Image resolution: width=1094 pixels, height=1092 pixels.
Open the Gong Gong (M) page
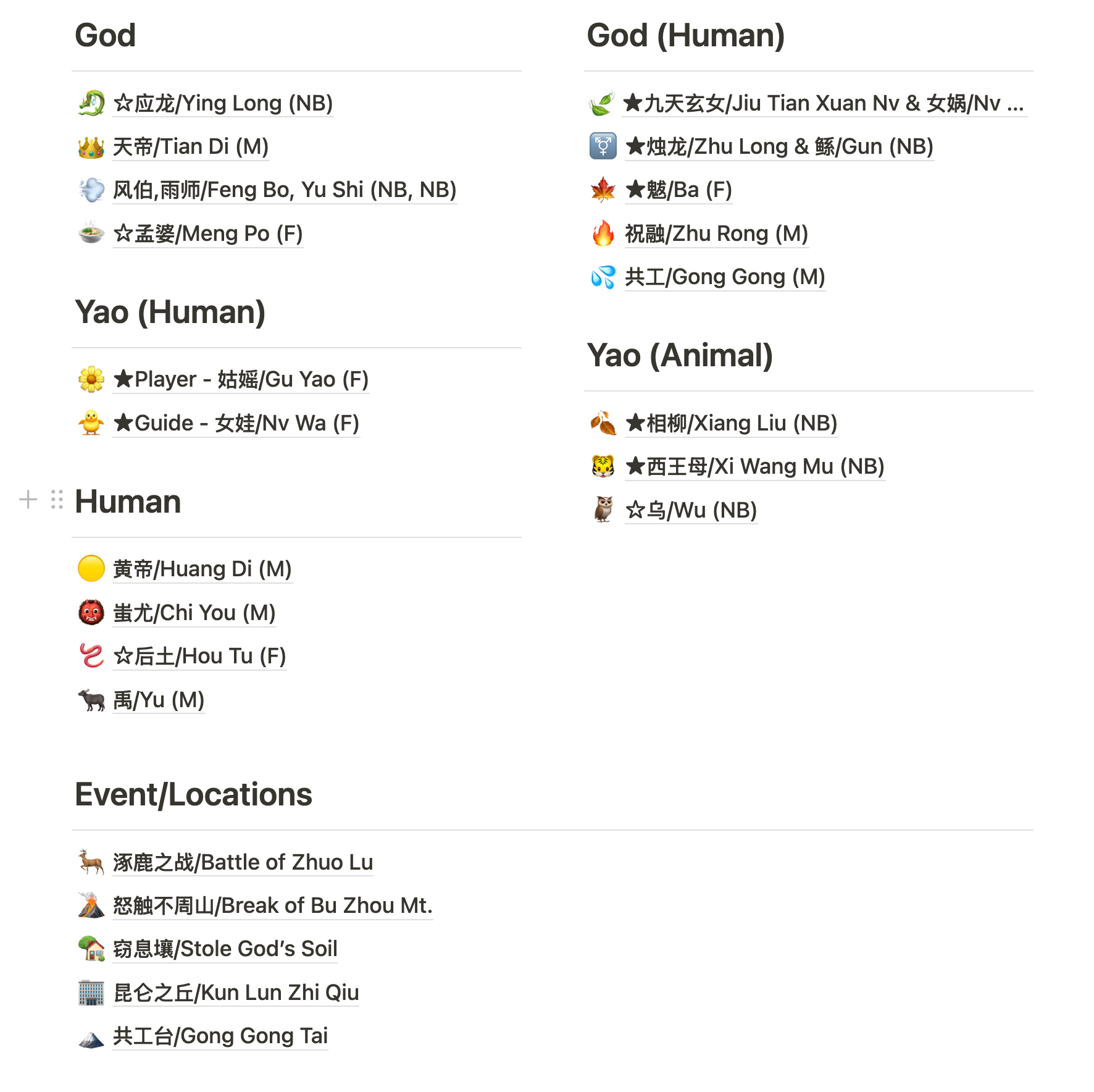[x=725, y=277]
